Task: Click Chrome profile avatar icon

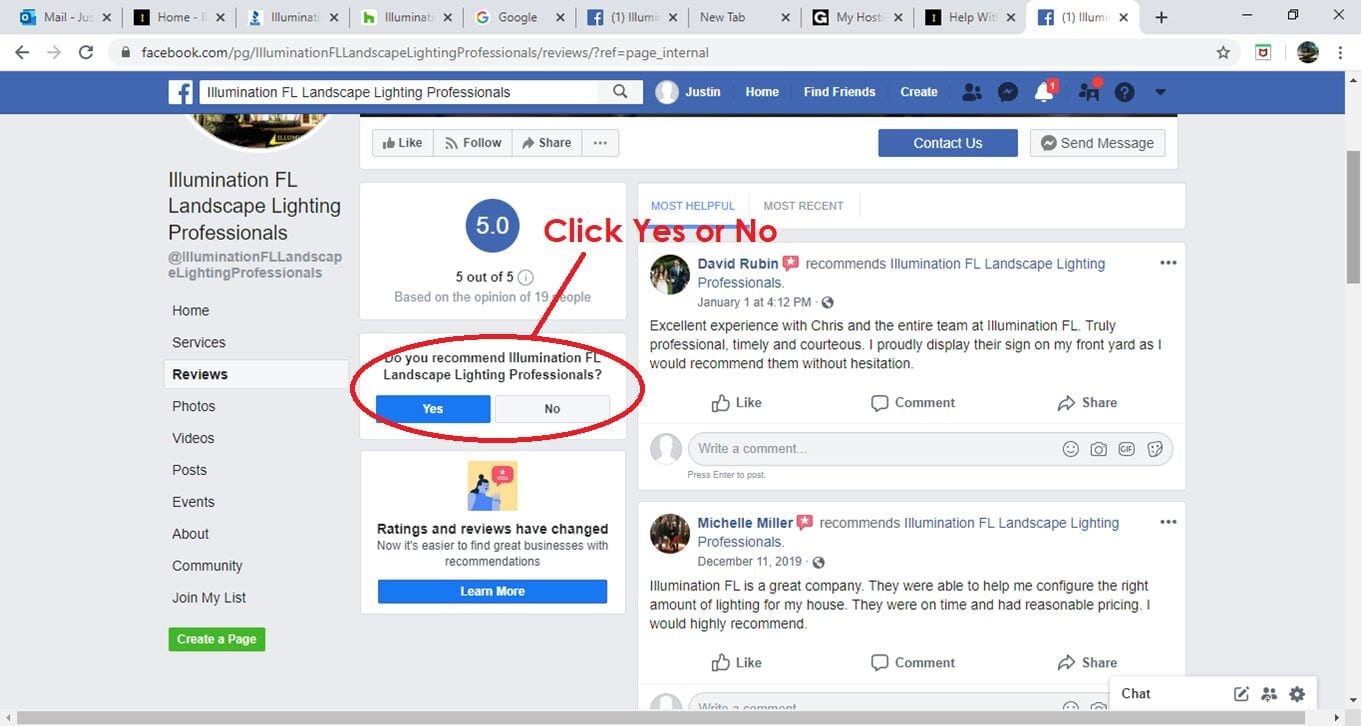Action: pos(1308,53)
